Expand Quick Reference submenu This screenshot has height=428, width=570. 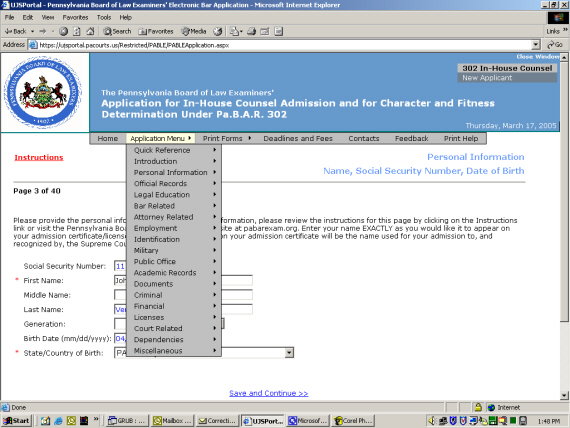click(x=174, y=150)
